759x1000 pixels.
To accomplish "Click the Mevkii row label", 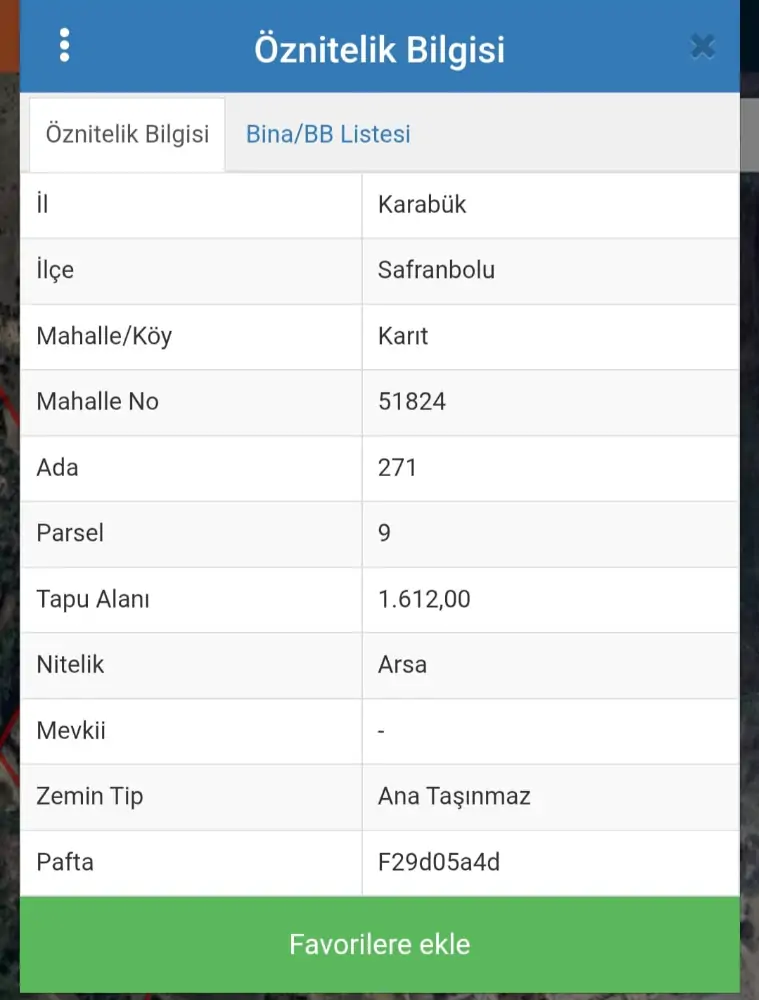I will point(71,730).
